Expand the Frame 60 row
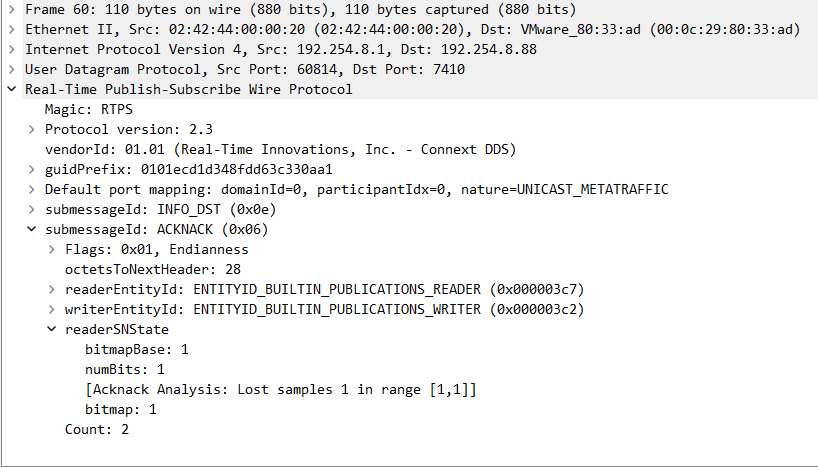The height and width of the screenshot is (467, 818). point(12,9)
